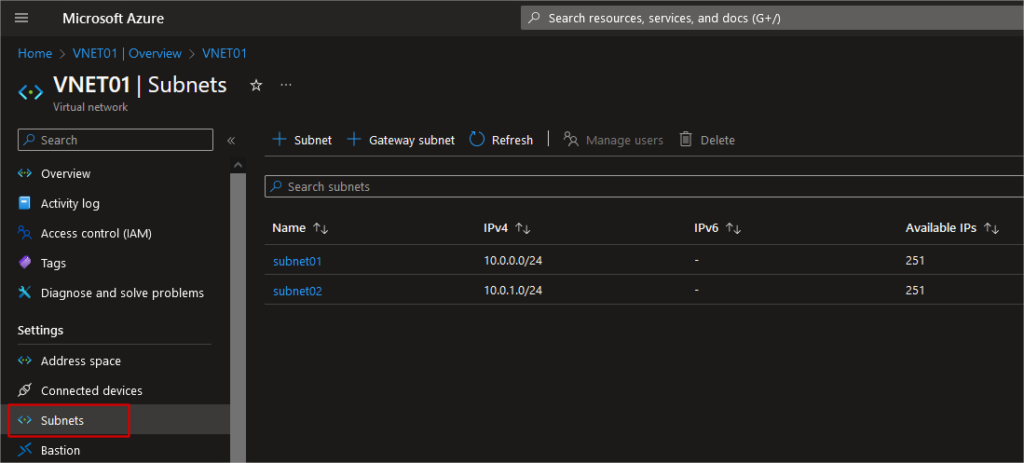Screen dimensions: 1024x463
Task: Go to Home breadcrumb
Action: point(35,54)
